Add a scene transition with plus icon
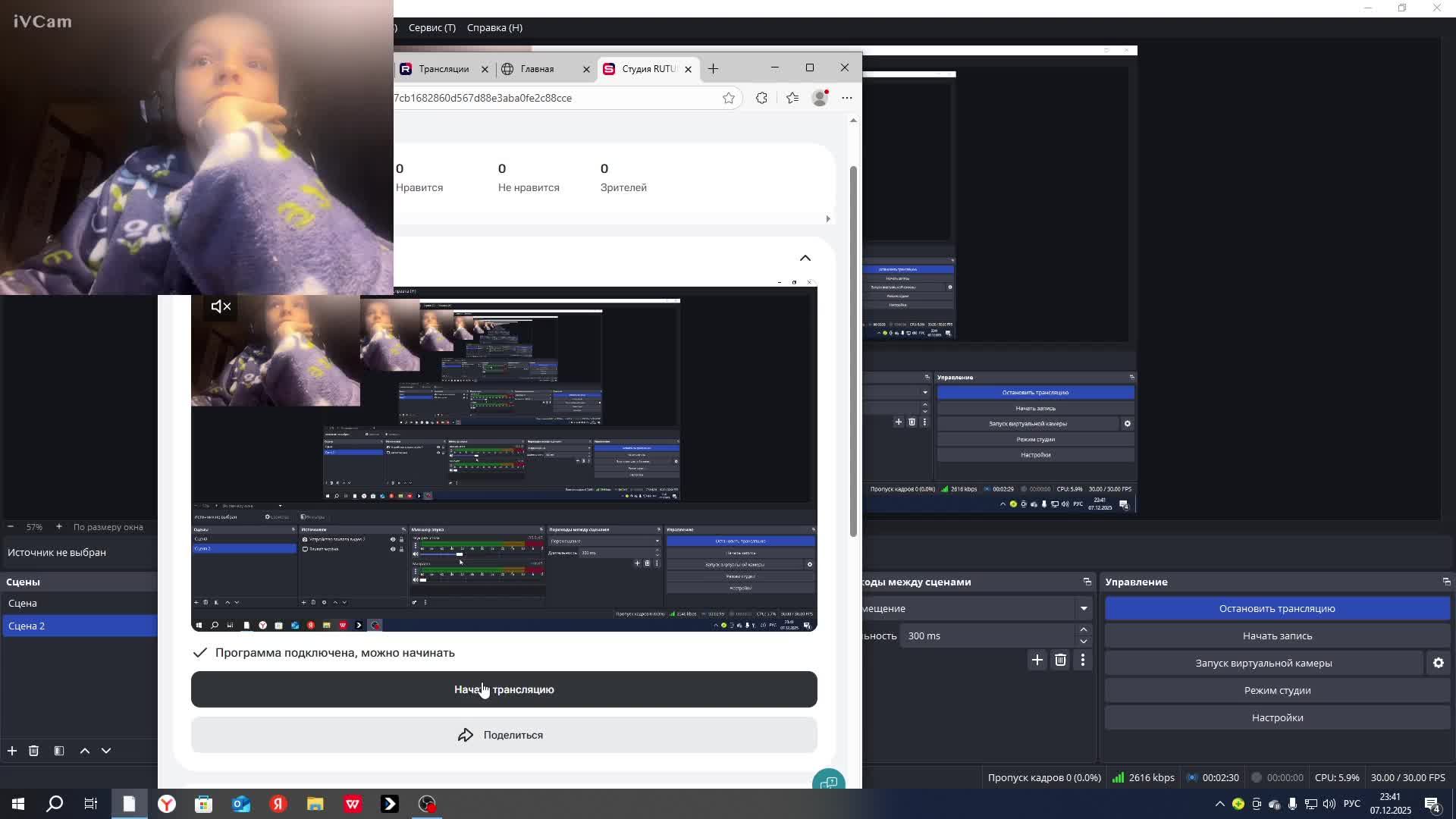 tap(1037, 661)
